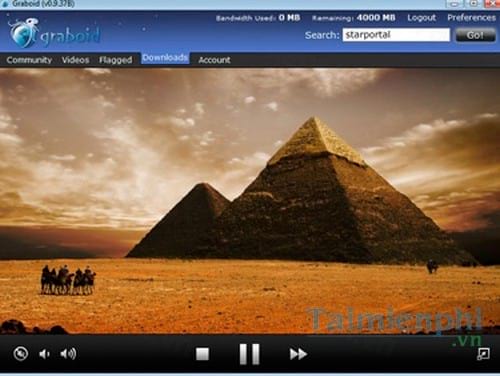Click the Logout link
This screenshot has width=500, height=376.
(x=422, y=18)
